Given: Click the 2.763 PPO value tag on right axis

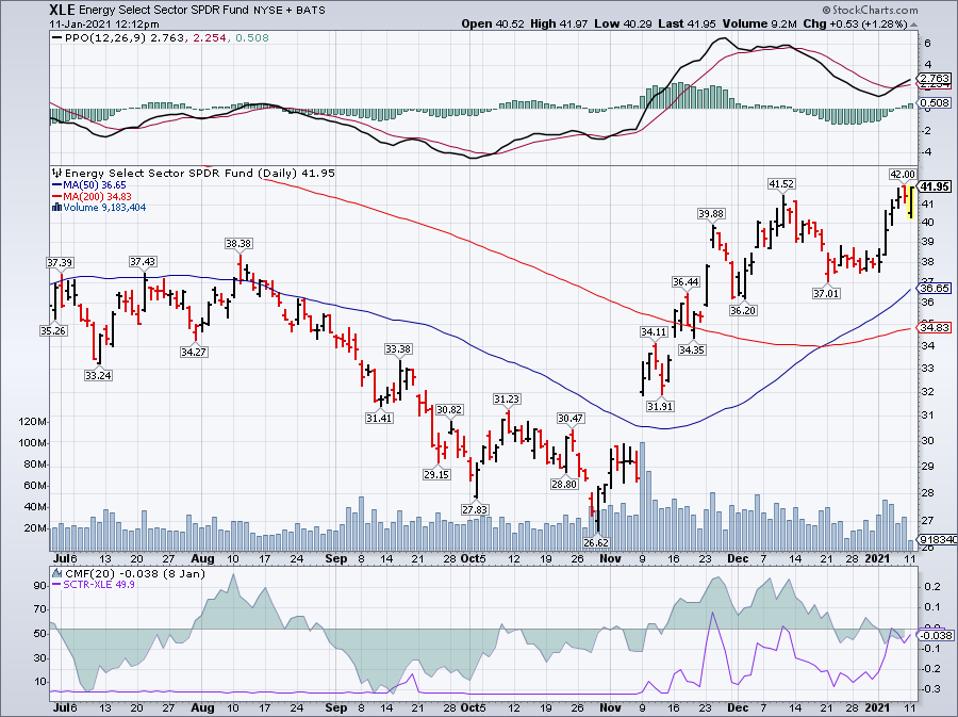Looking at the screenshot, I should pos(935,79).
